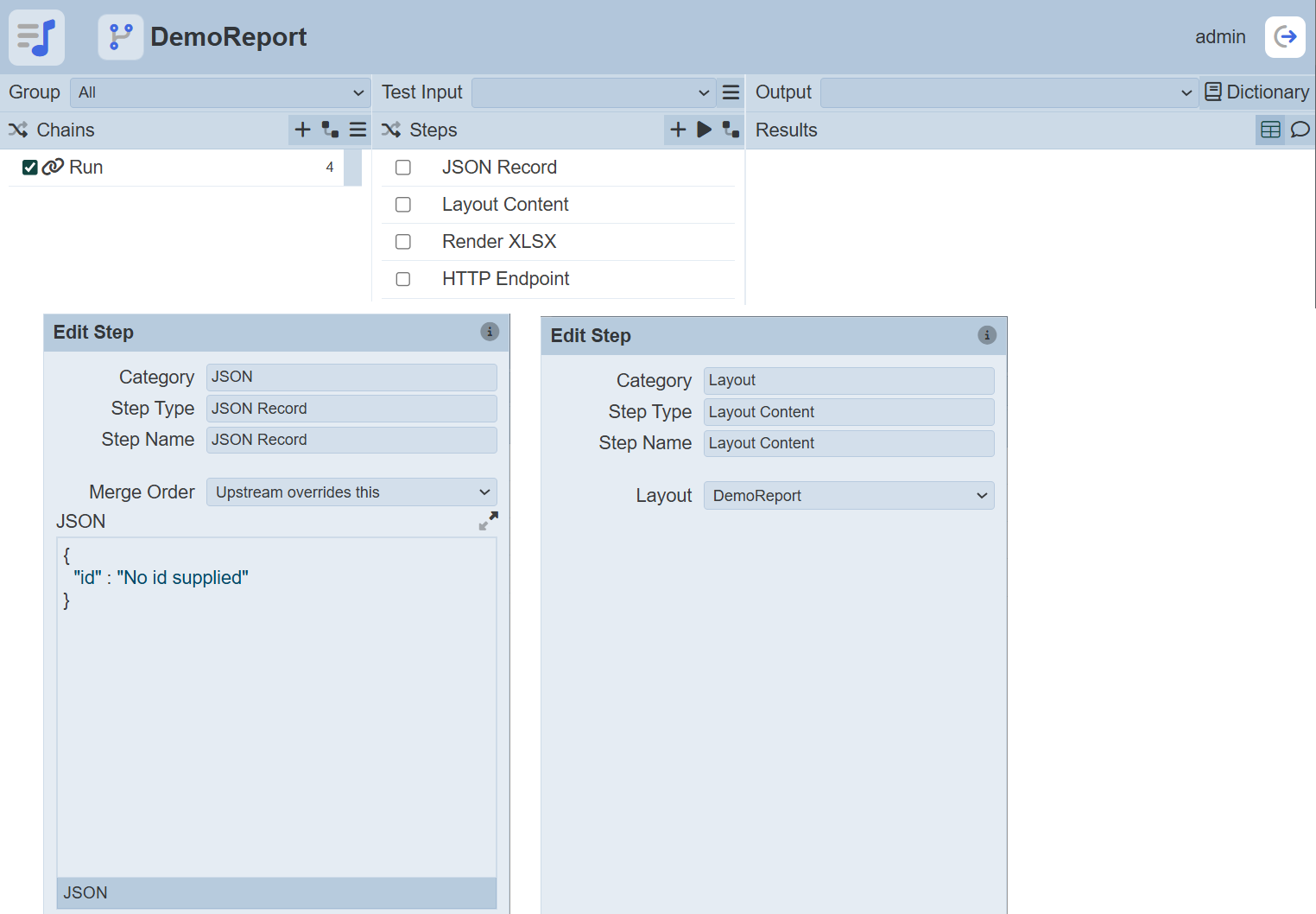Open the Dictionary button
The width and height of the screenshot is (1316, 914).
tap(1256, 92)
